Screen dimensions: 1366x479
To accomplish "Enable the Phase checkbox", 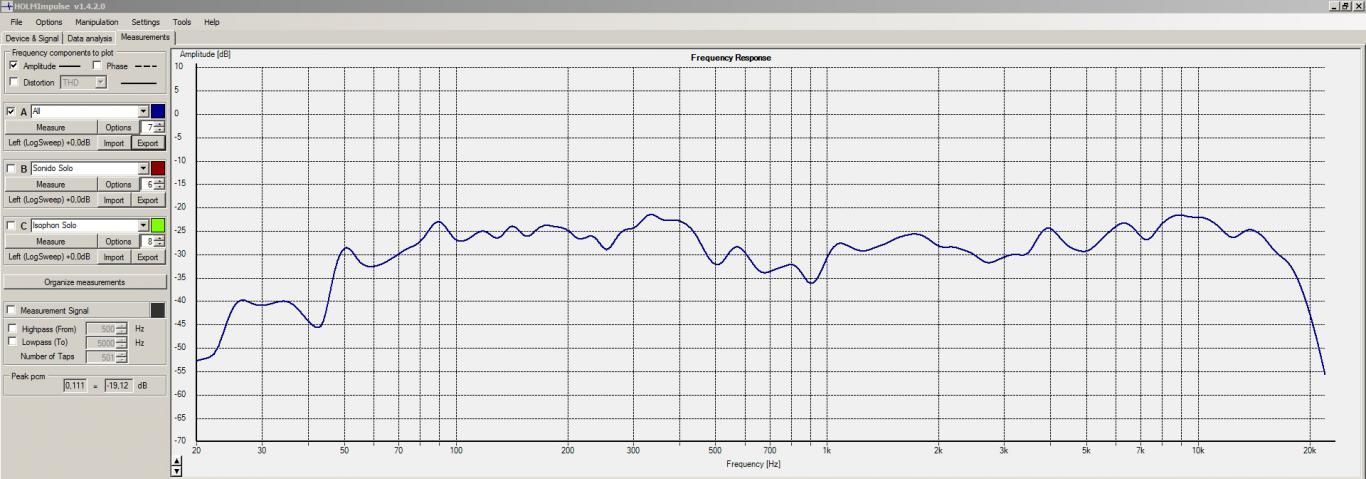I will tap(97, 66).
